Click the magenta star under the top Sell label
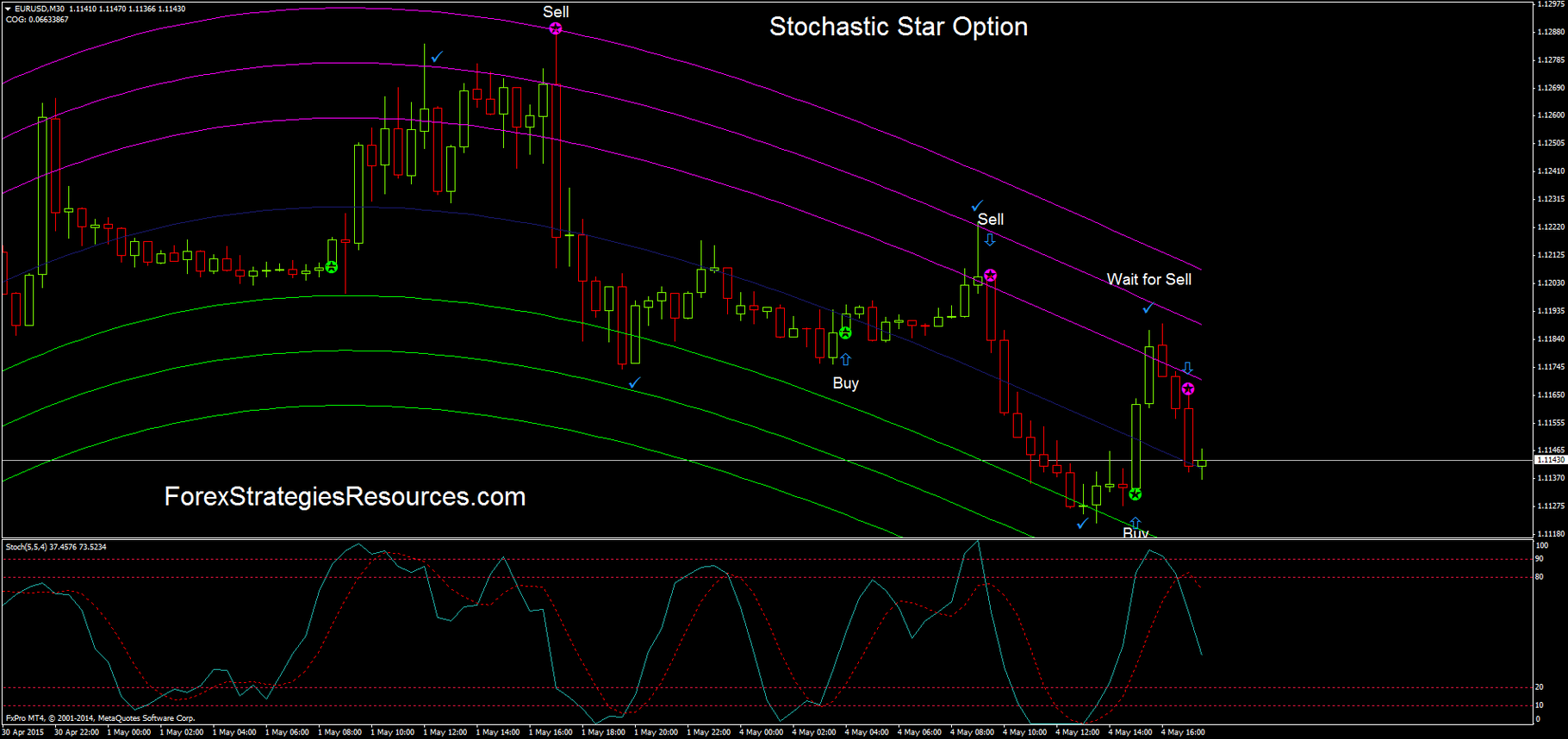This screenshot has width=1568, height=739. [x=556, y=28]
